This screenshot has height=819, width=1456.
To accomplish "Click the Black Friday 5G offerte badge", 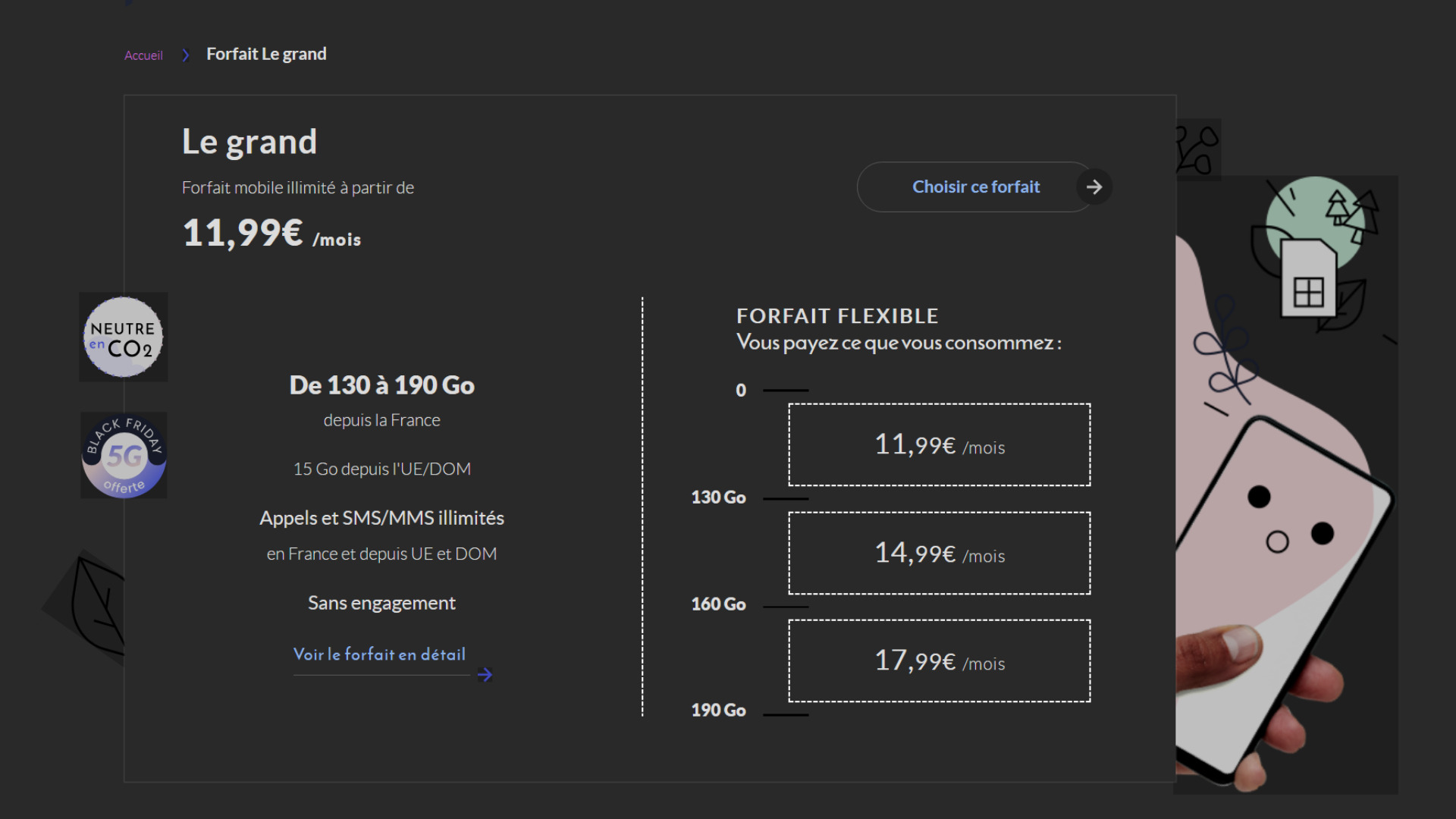I will pyautogui.click(x=124, y=455).
